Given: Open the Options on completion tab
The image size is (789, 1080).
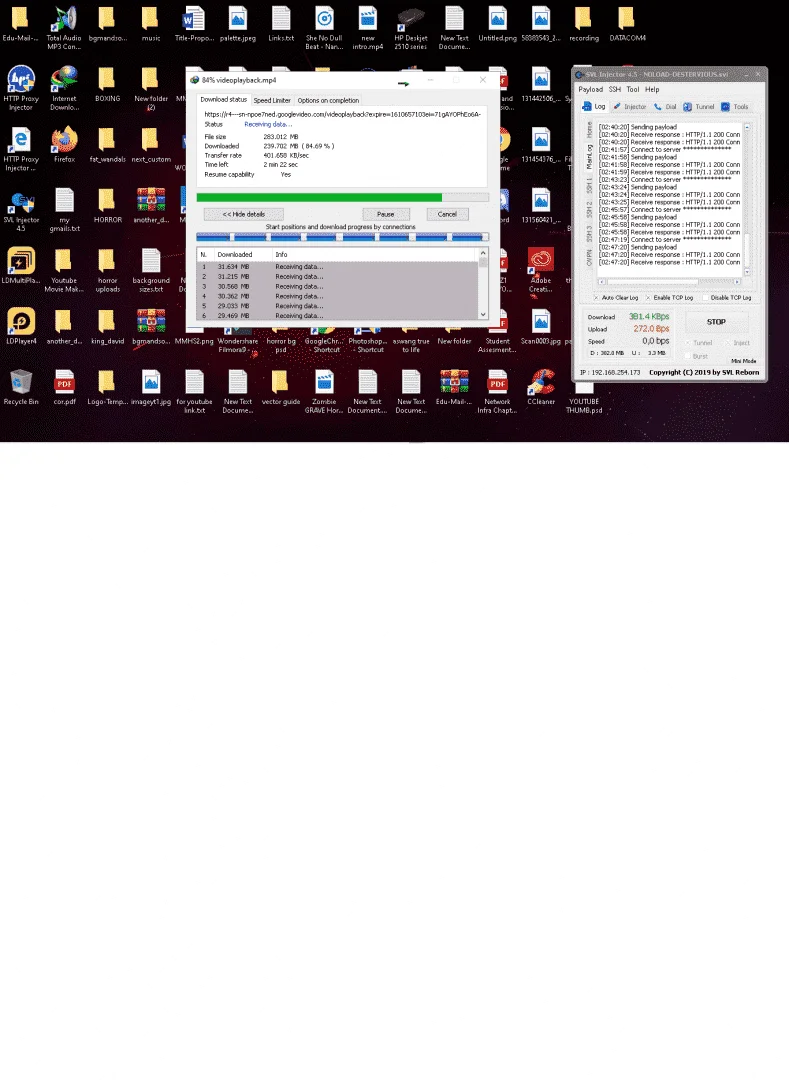Looking at the screenshot, I should pos(328,101).
